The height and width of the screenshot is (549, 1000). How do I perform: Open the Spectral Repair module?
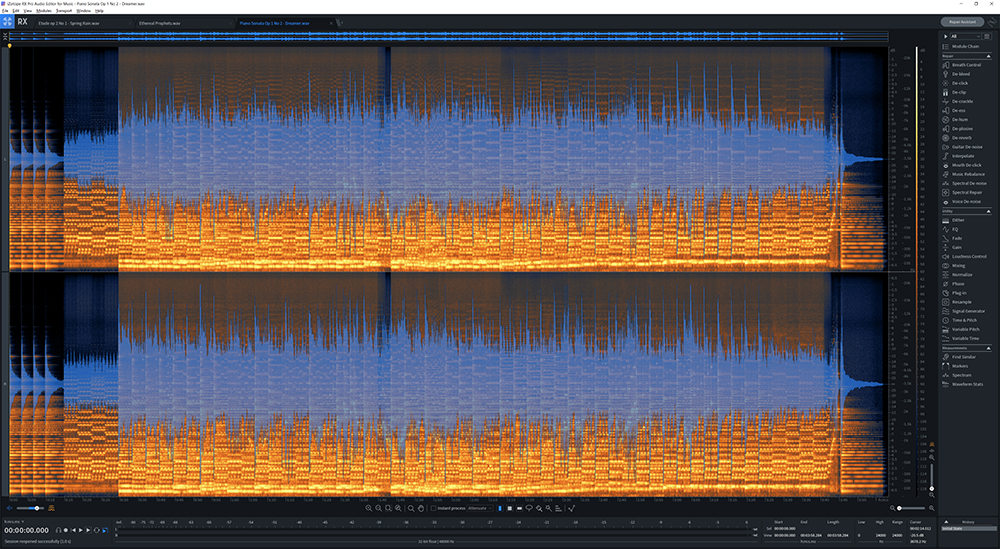click(965, 193)
